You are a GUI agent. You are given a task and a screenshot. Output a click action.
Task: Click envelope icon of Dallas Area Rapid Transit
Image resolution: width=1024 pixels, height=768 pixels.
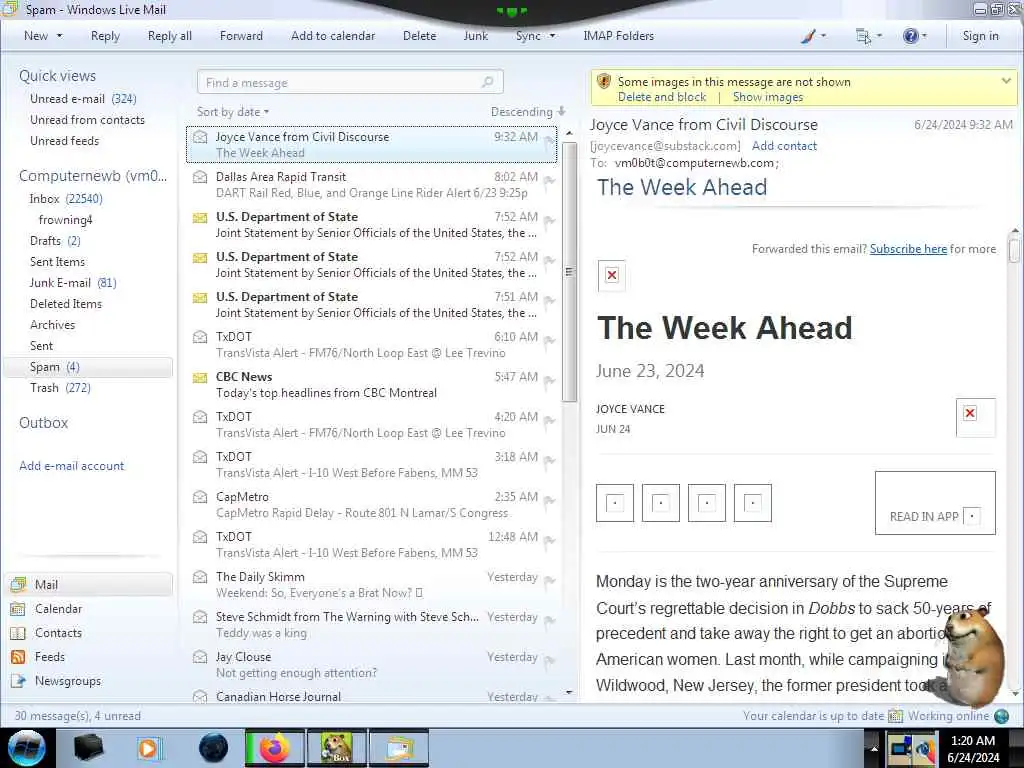point(200,177)
